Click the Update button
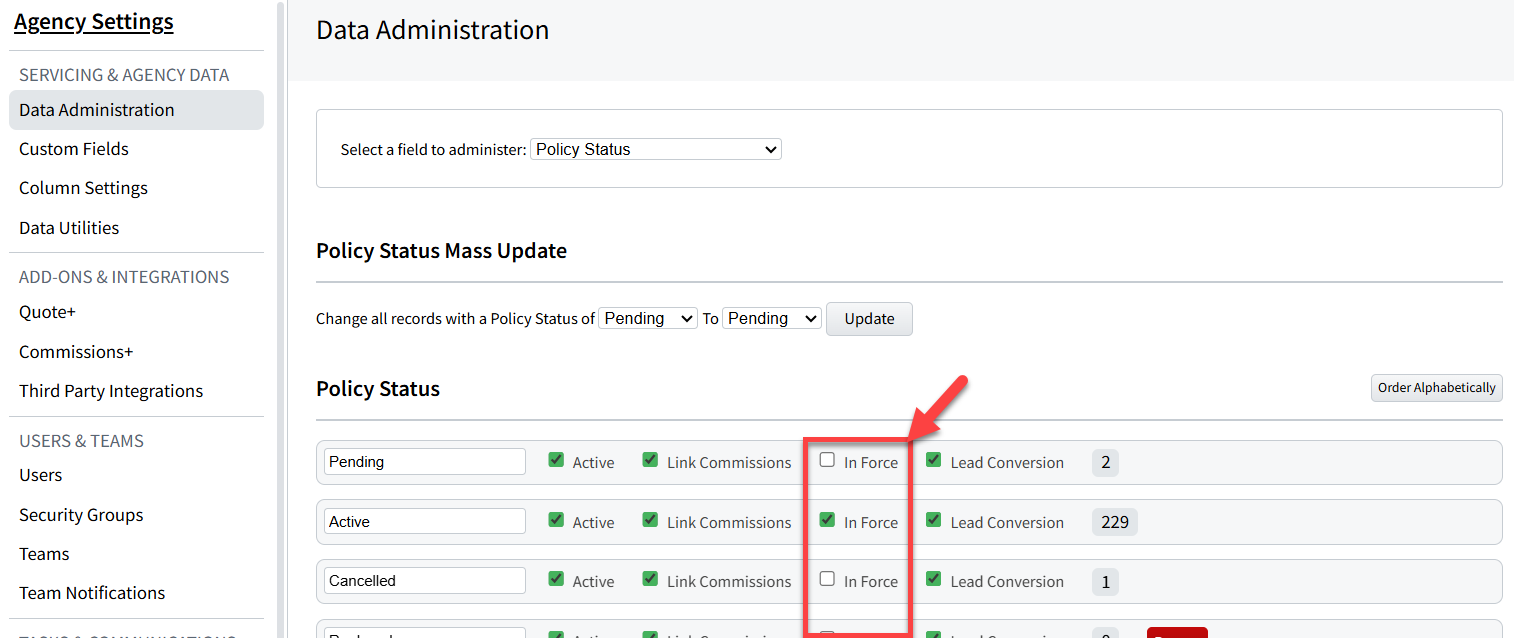This screenshot has width=1514, height=638. pos(869,318)
